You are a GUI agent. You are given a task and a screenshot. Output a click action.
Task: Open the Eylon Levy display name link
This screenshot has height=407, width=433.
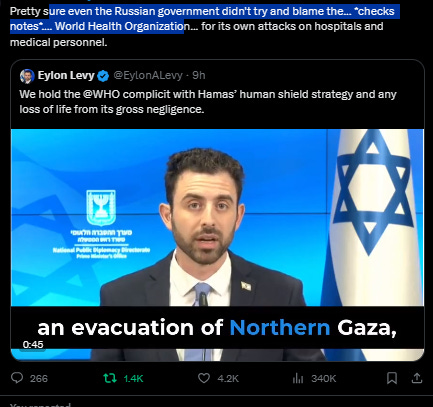coord(66,75)
